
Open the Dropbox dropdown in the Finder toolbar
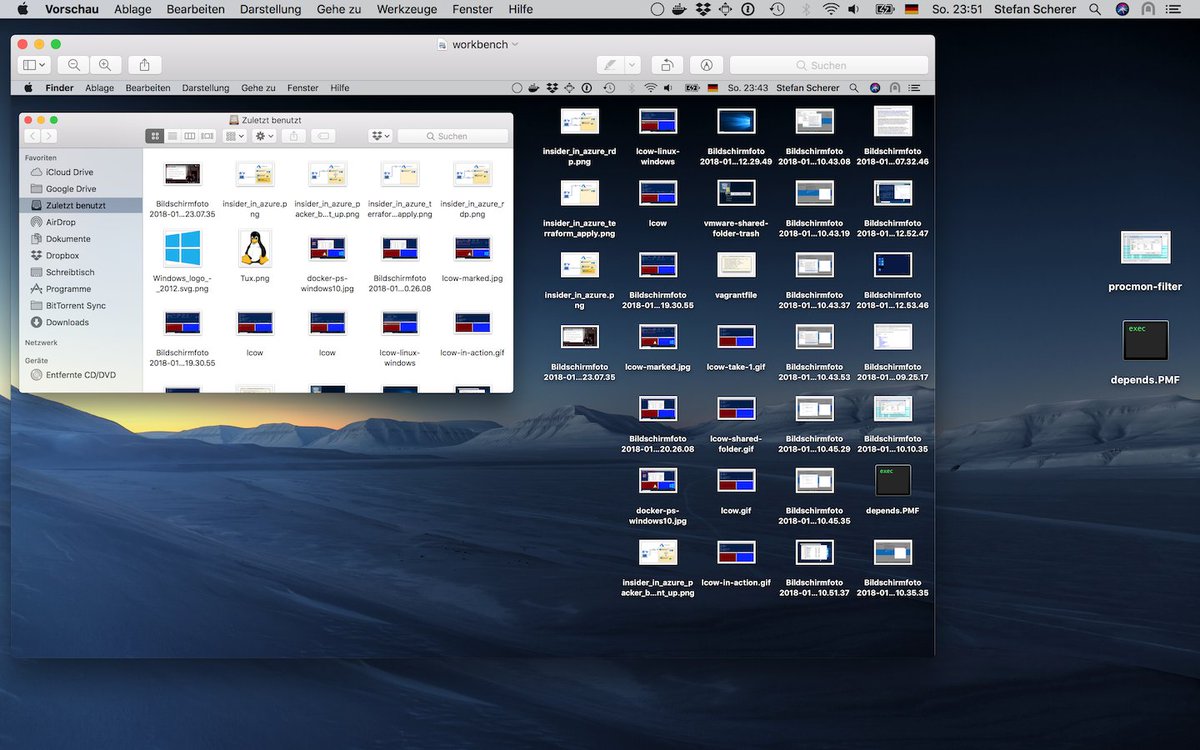pos(380,136)
